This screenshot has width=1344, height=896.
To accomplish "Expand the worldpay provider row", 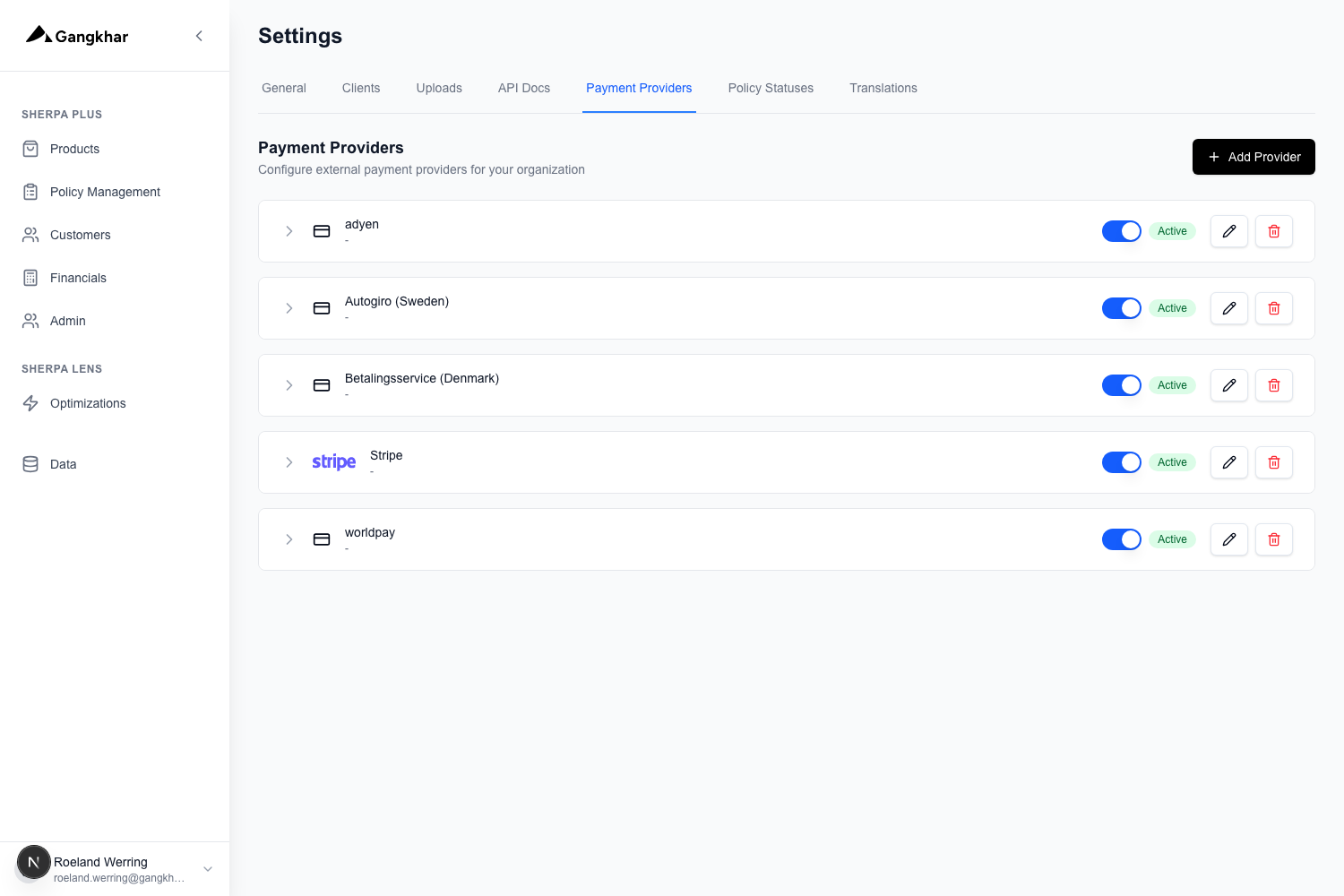I will click(x=289, y=539).
